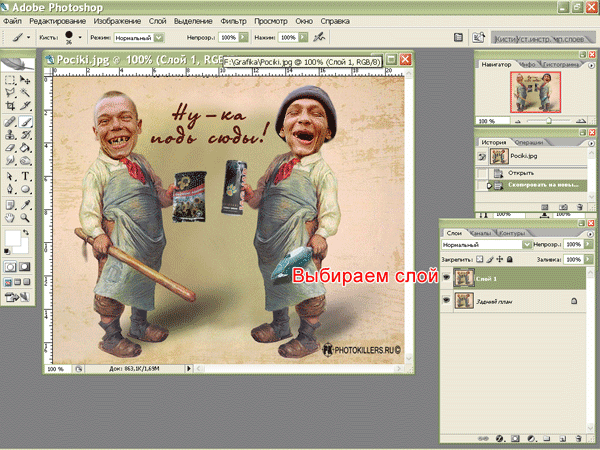
Task: Select the Eraser tool
Action: tap(10, 148)
